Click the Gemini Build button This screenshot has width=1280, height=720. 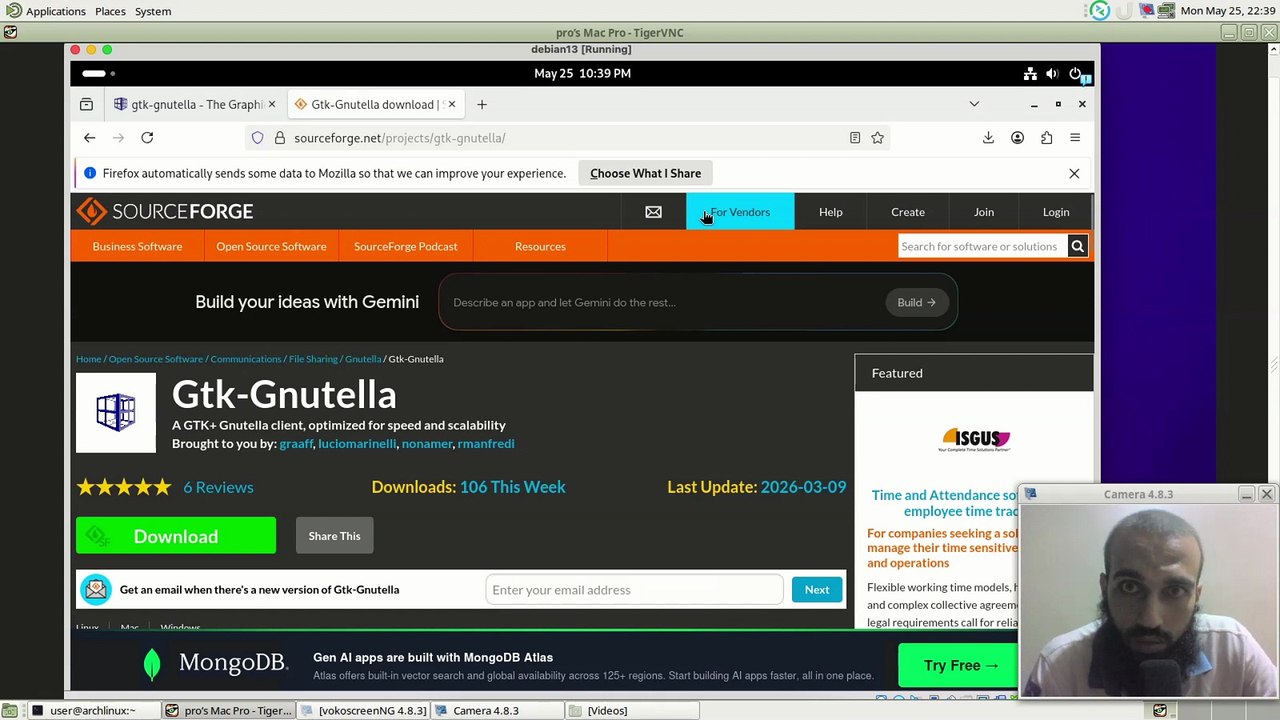click(x=916, y=302)
